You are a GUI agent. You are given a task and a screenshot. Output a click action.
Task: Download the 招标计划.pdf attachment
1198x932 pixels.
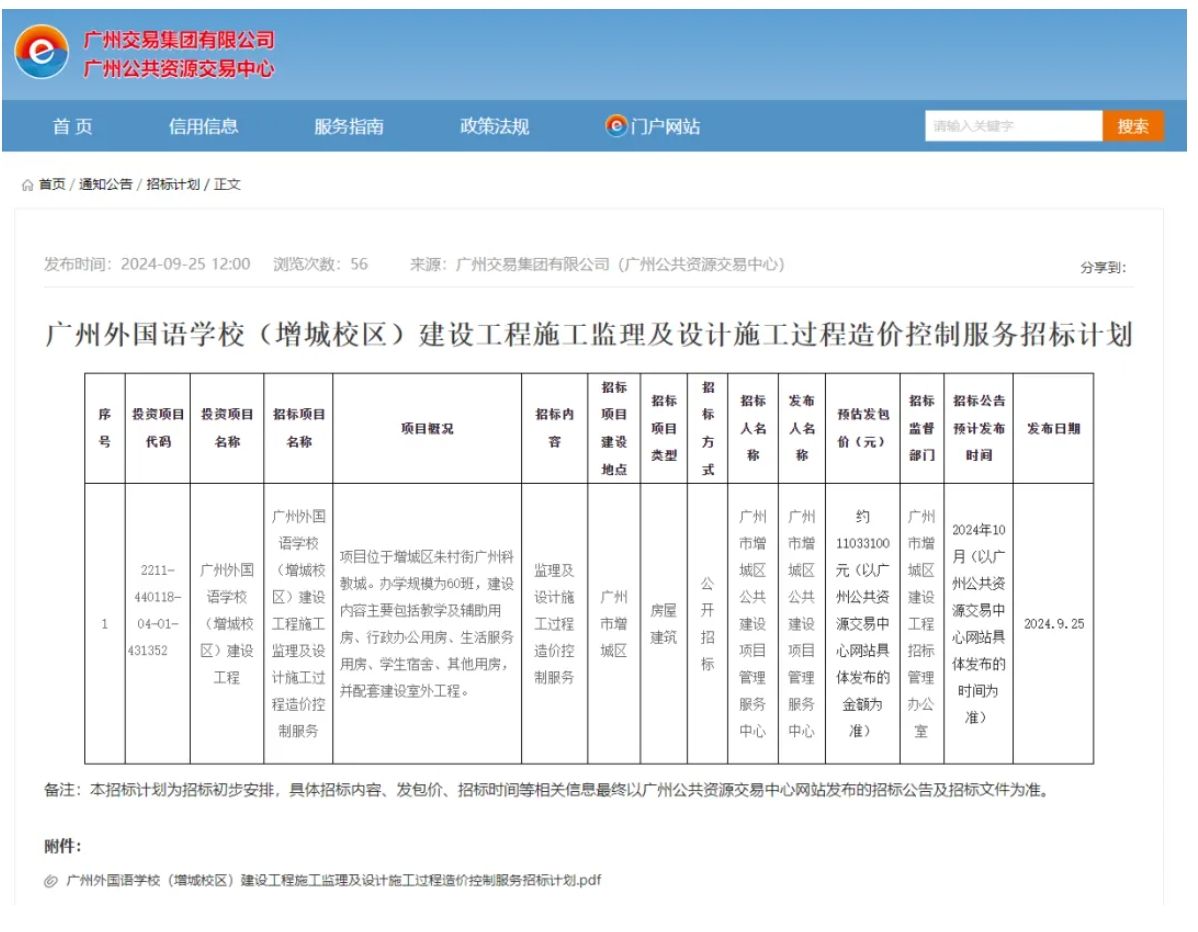(x=334, y=880)
